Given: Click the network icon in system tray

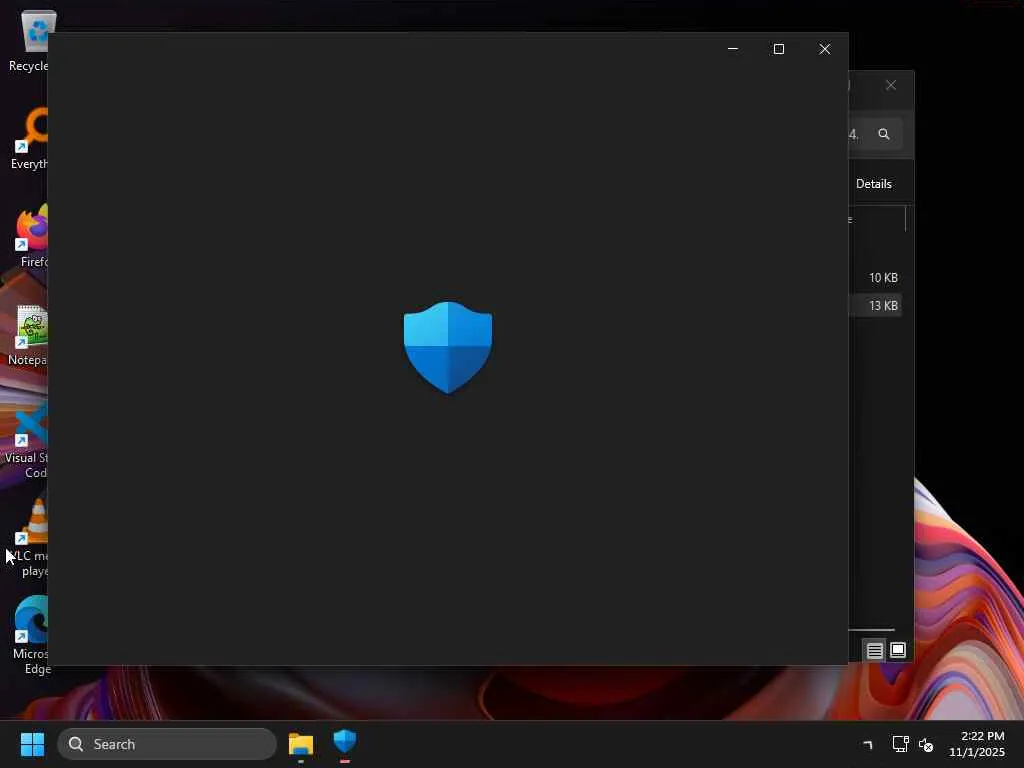Looking at the screenshot, I should point(901,744).
